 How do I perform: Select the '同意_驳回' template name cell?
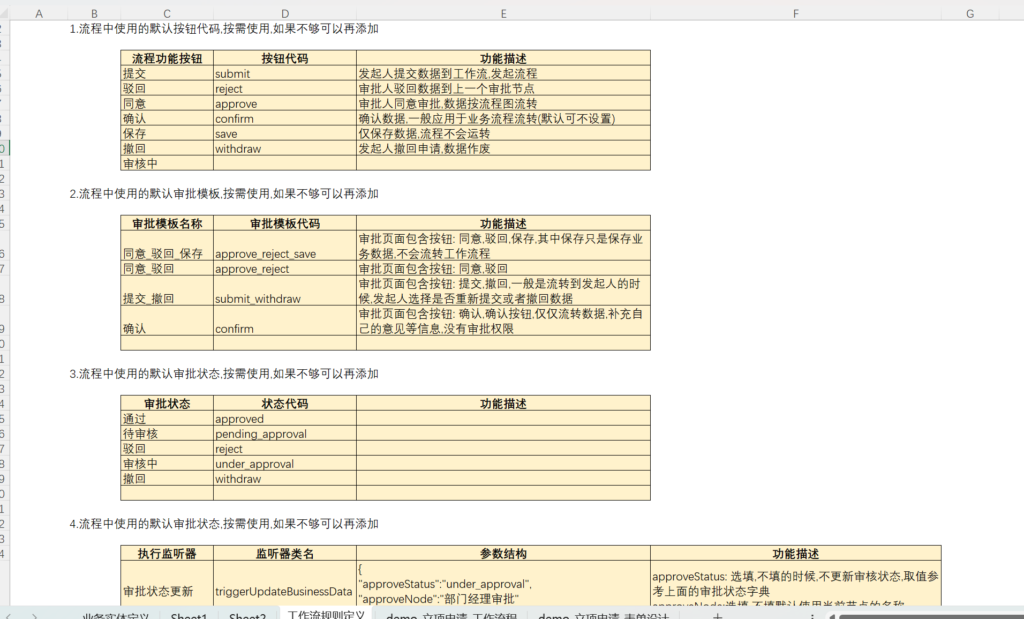point(167,268)
